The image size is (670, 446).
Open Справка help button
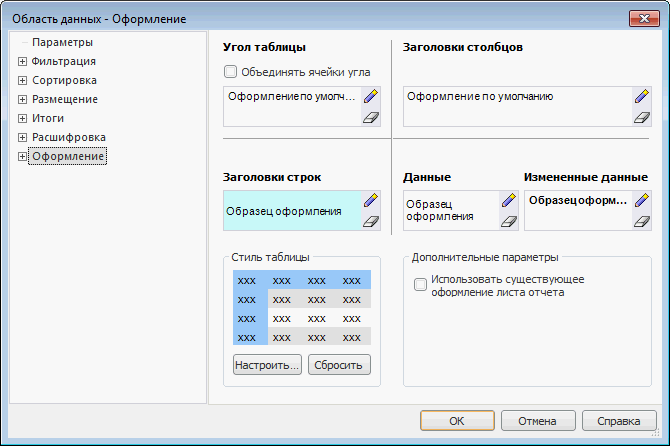click(619, 420)
